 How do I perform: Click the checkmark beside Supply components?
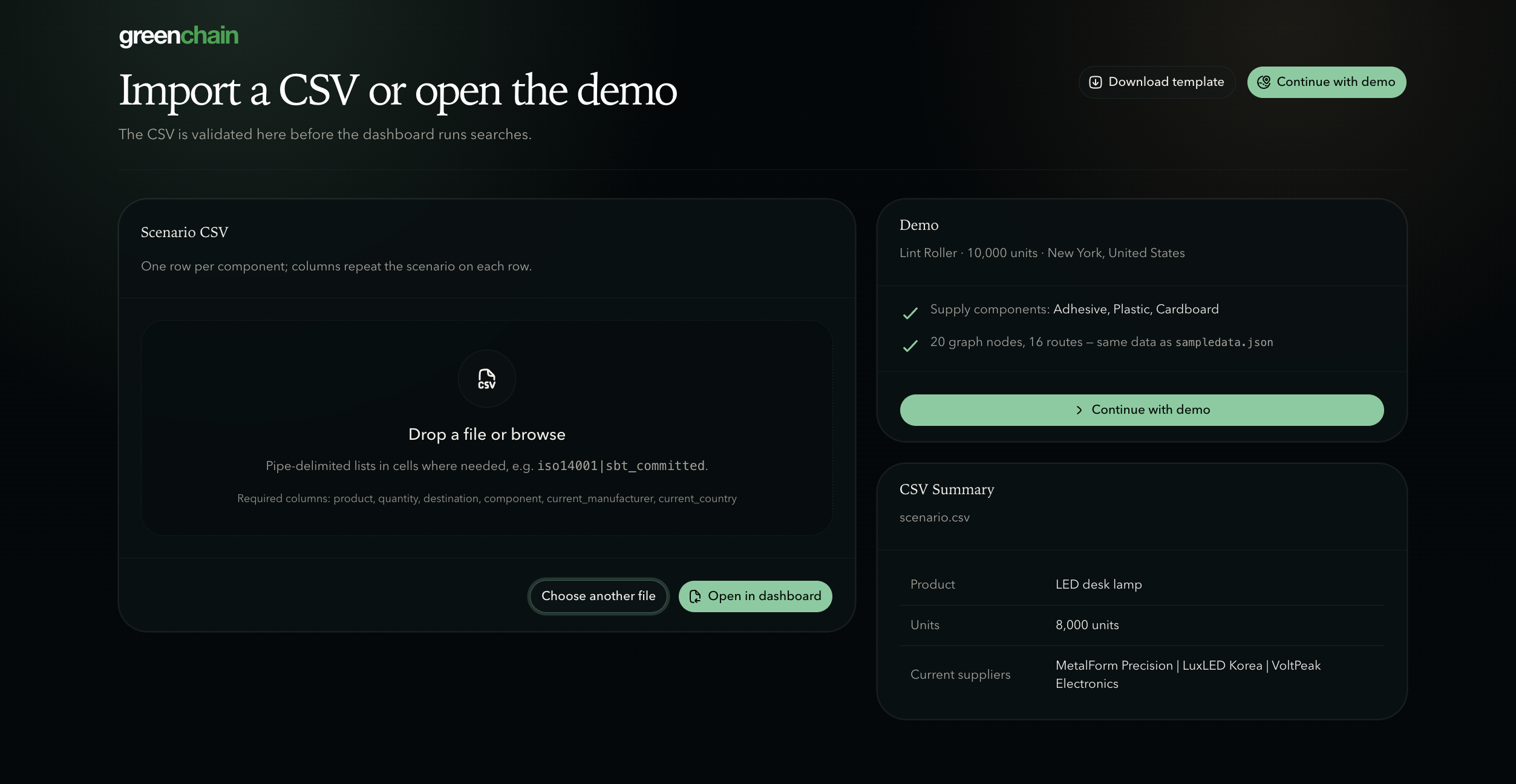point(910,313)
